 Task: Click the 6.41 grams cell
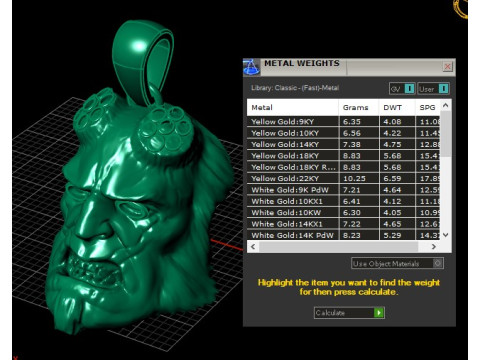coord(359,201)
